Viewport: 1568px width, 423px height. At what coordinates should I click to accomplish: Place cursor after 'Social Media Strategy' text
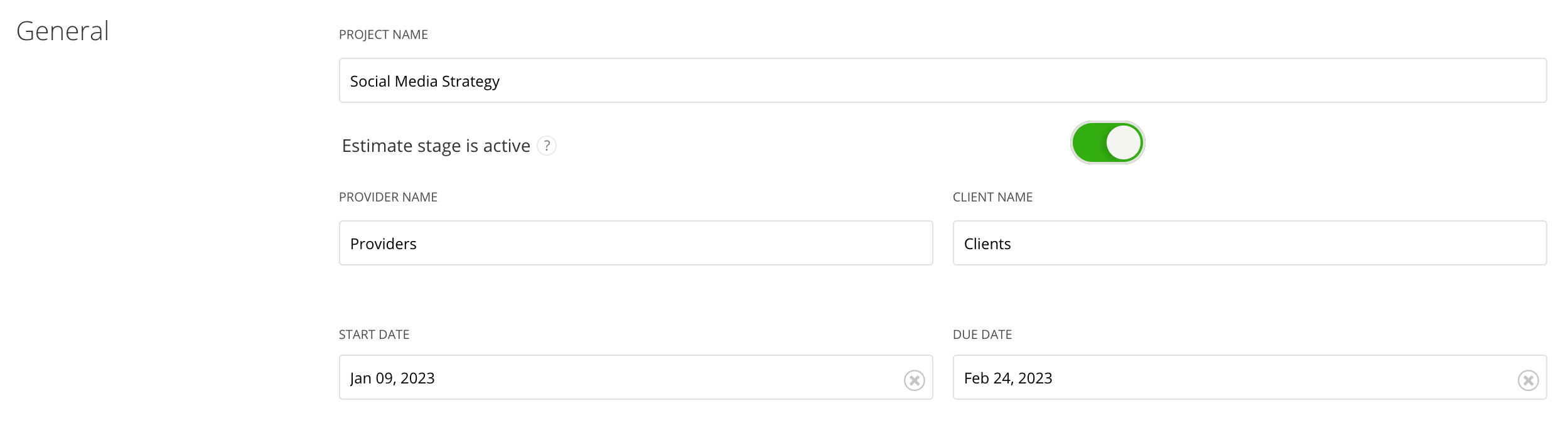pos(502,82)
